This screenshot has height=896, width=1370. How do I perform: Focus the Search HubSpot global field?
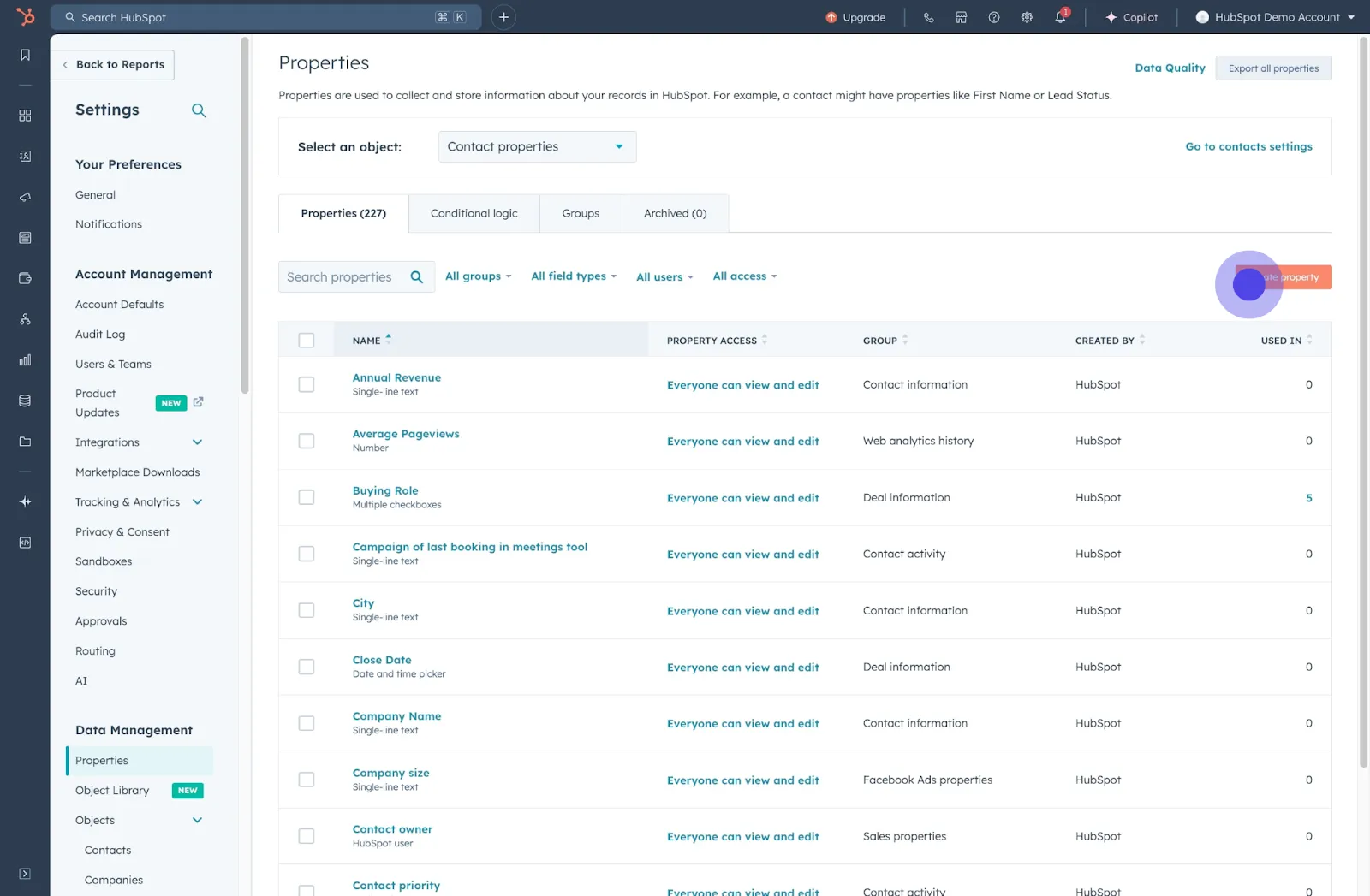(265, 17)
